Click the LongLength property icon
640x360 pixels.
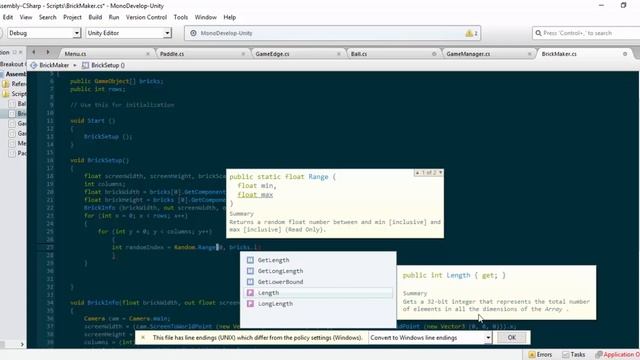250,304
